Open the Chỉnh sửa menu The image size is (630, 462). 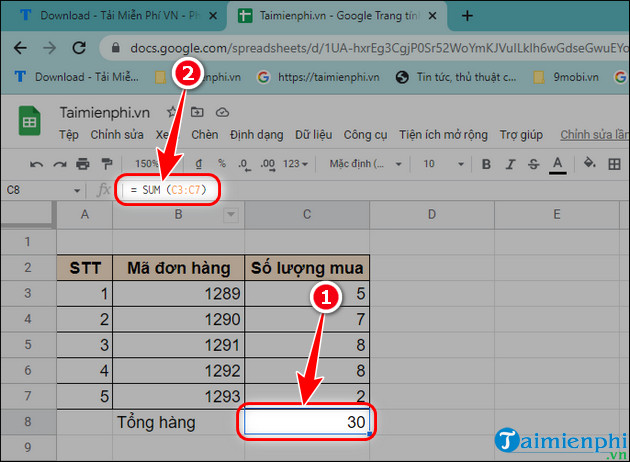(x=117, y=135)
